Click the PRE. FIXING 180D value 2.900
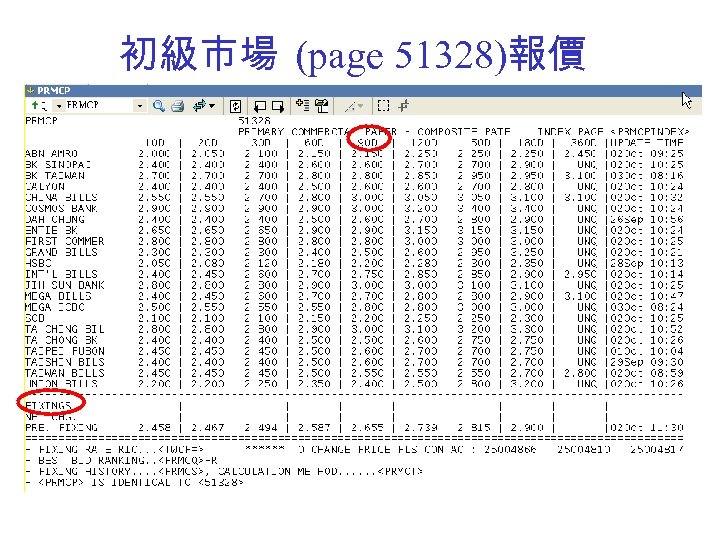The width and height of the screenshot is (720, 540). click(527, 428)
